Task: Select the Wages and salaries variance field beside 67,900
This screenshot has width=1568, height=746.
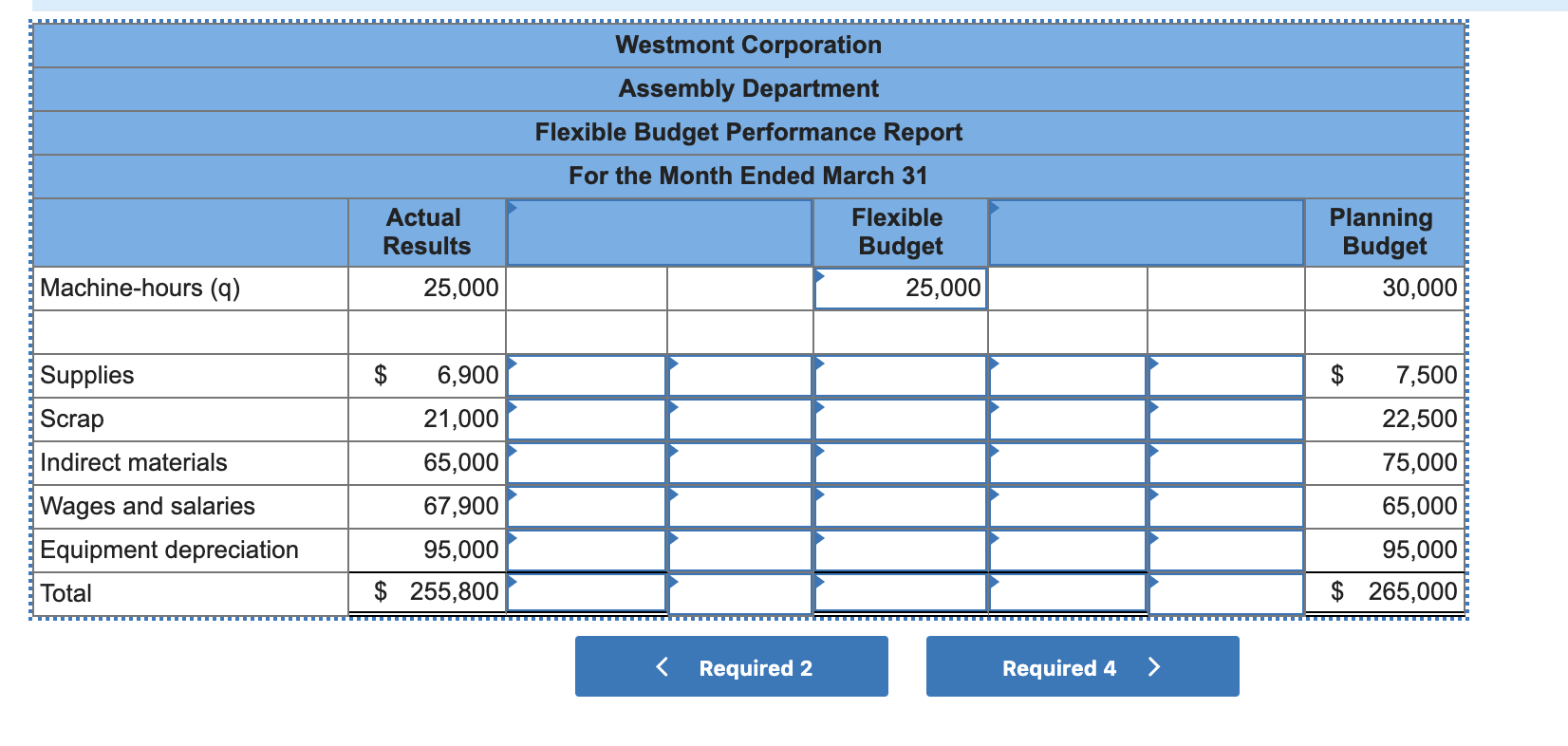Action: coord(587,507)
